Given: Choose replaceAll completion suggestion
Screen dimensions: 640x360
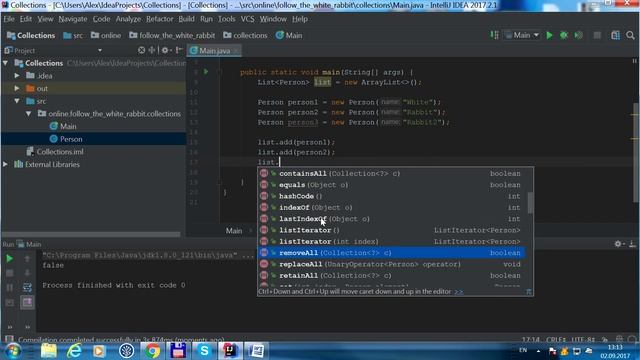Looking at the screenshot, I should pyautogui.click(x=391, y=264).
